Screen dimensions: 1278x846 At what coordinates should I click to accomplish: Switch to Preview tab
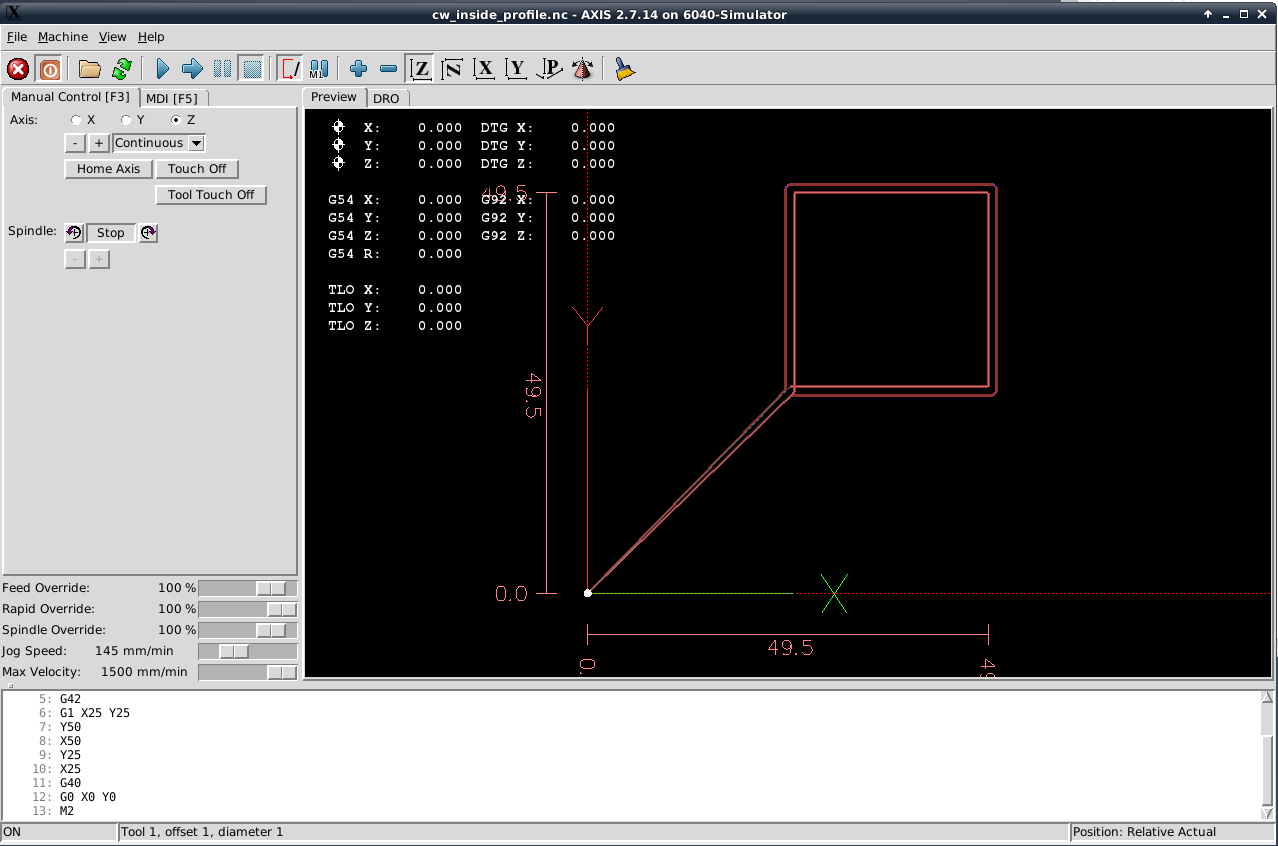coord(334,97)
